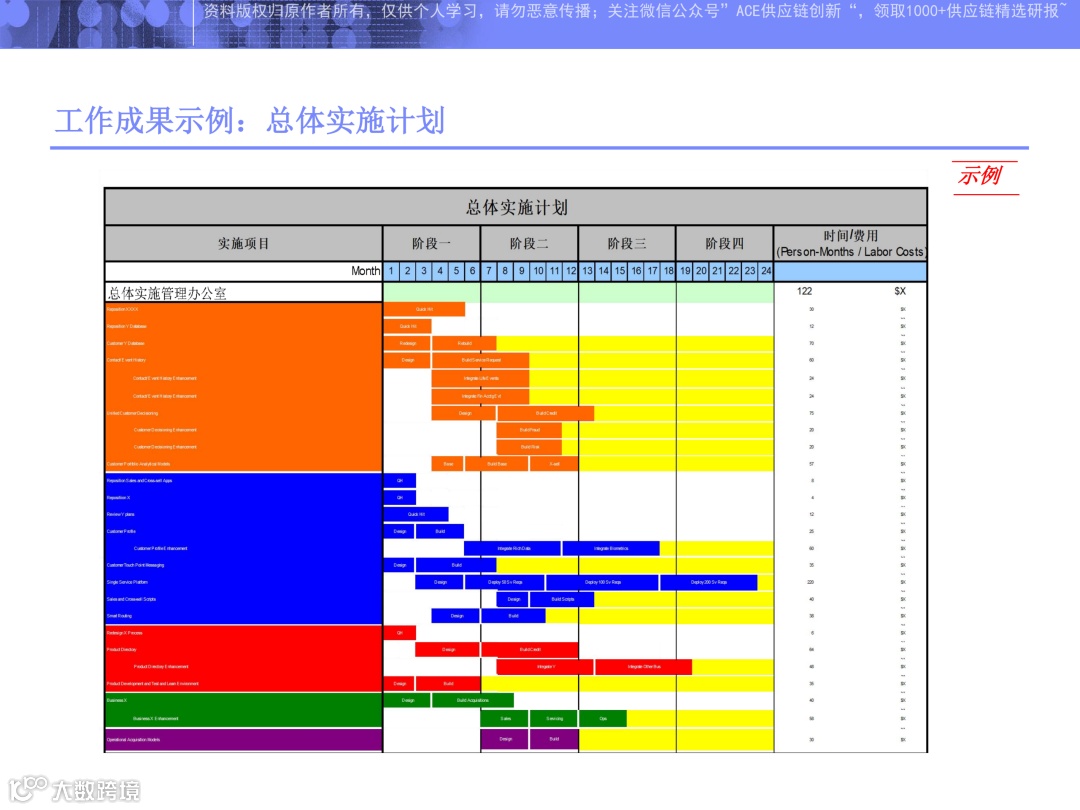Select Build bar in Customer Profile row
The image size is (1080, 810).
tap(439, 532)
